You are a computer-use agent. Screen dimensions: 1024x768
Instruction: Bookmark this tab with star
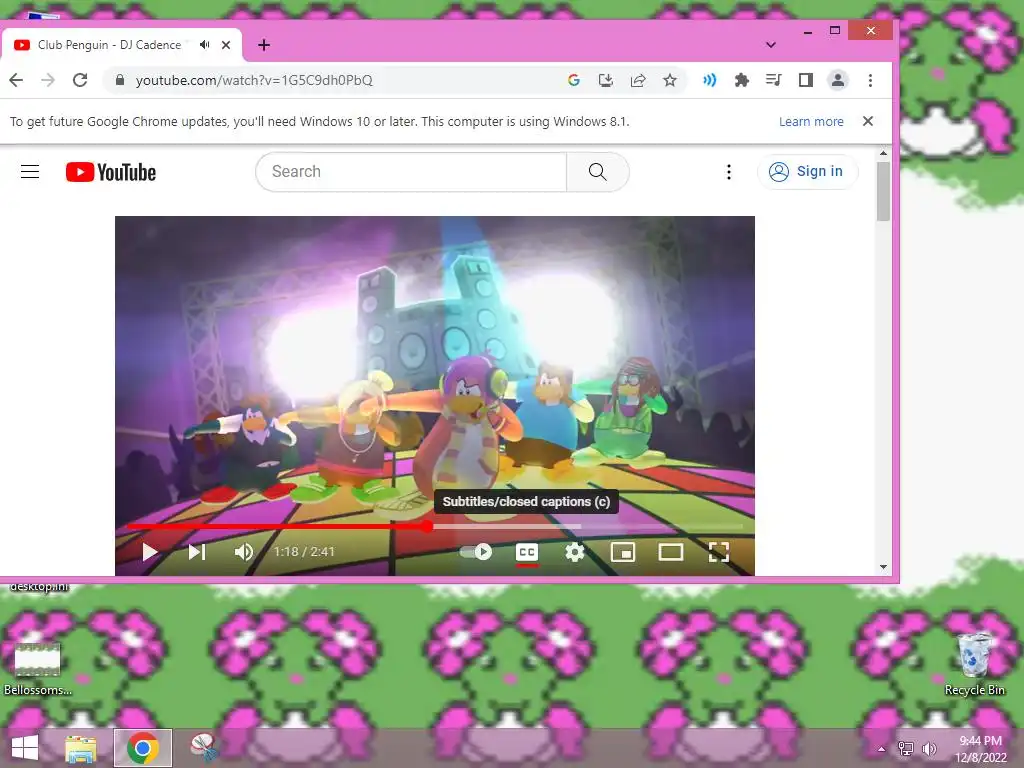(x=670, y=80)
